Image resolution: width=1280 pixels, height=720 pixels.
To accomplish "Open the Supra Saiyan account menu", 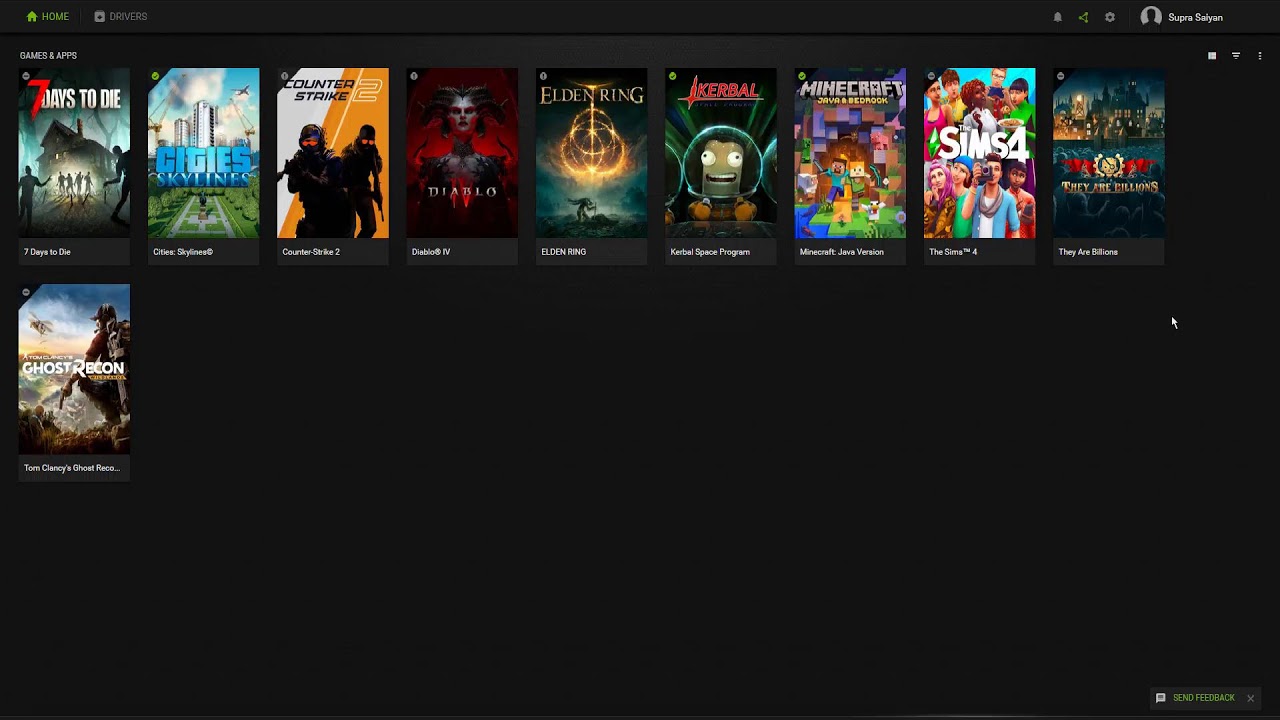I will pos(1182,17).
